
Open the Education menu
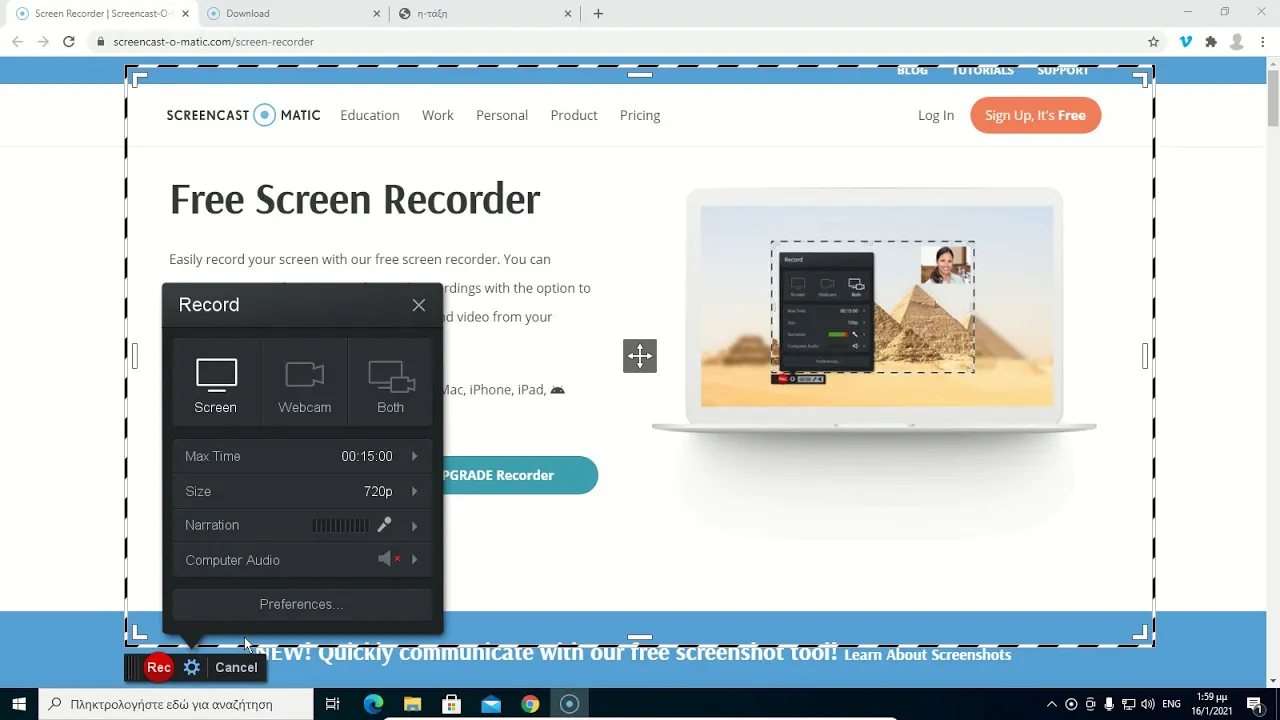pos(370,115)
